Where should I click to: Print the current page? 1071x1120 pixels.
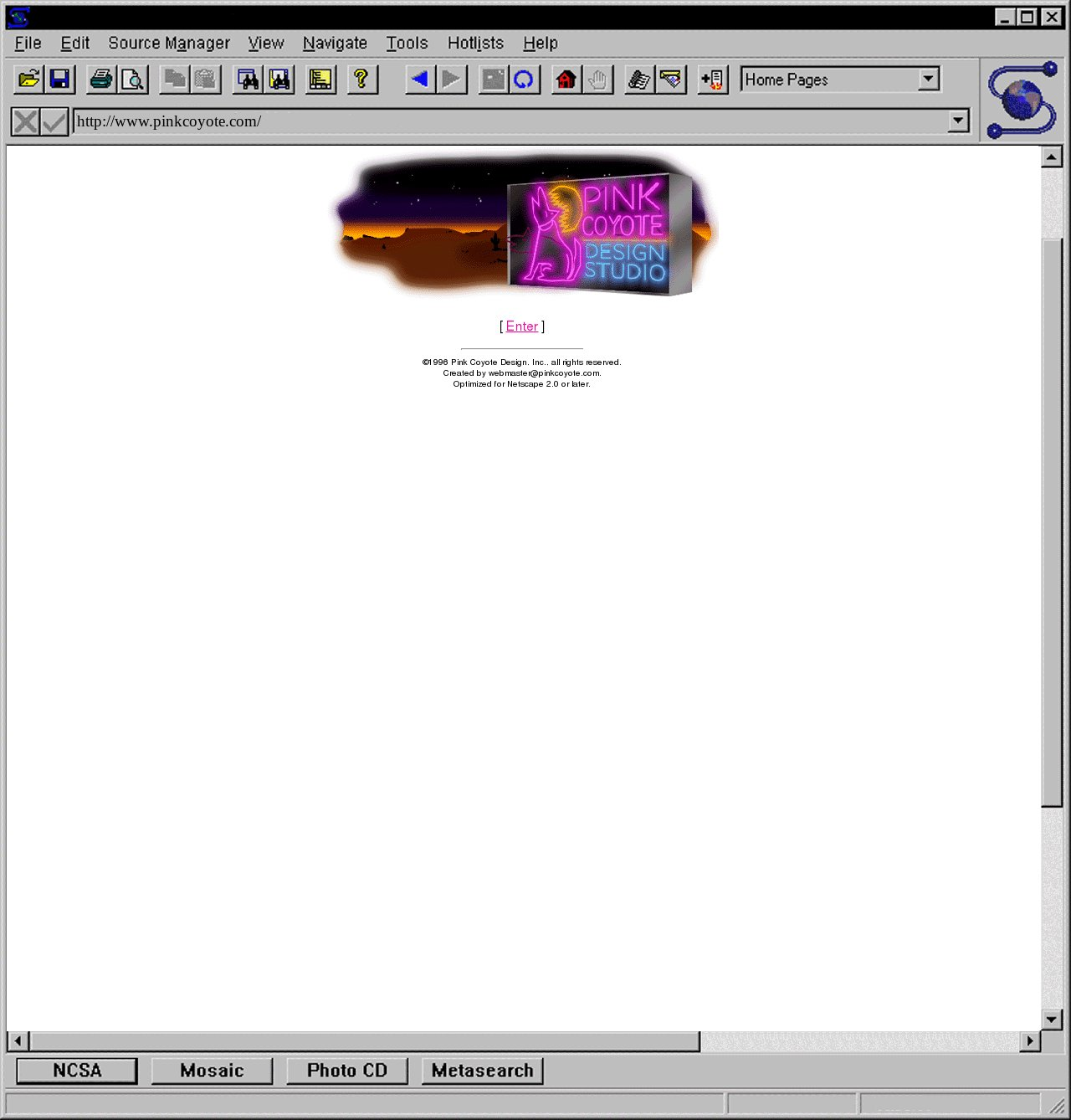click(101, 80)
